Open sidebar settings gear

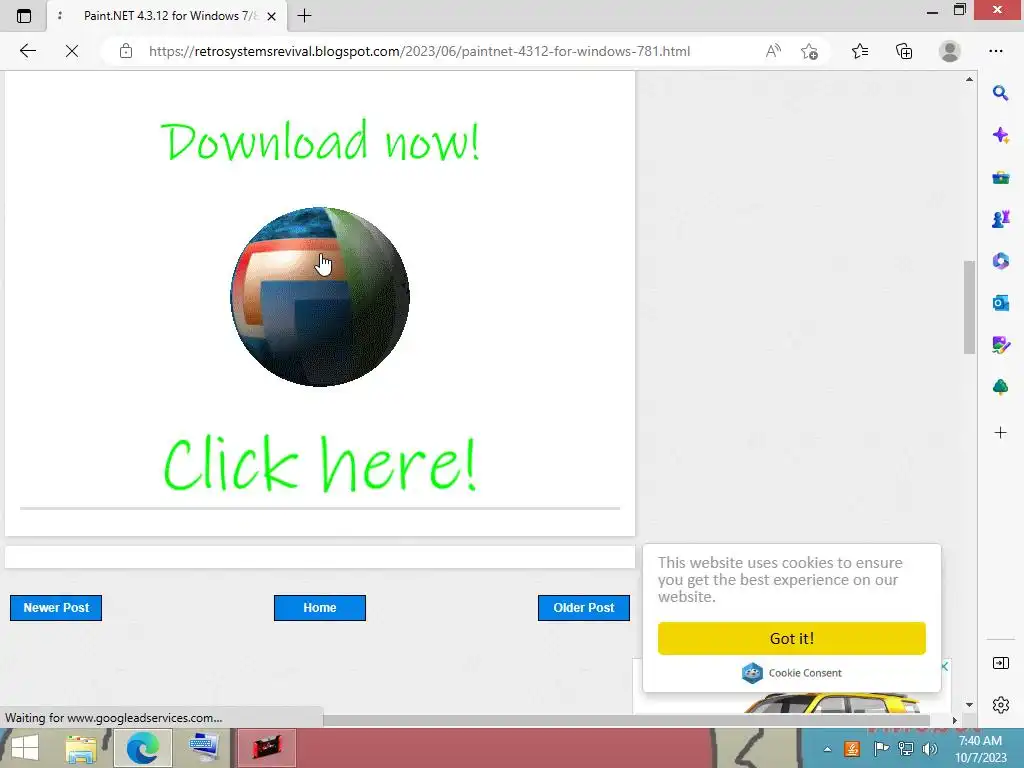click(1000, 705)
